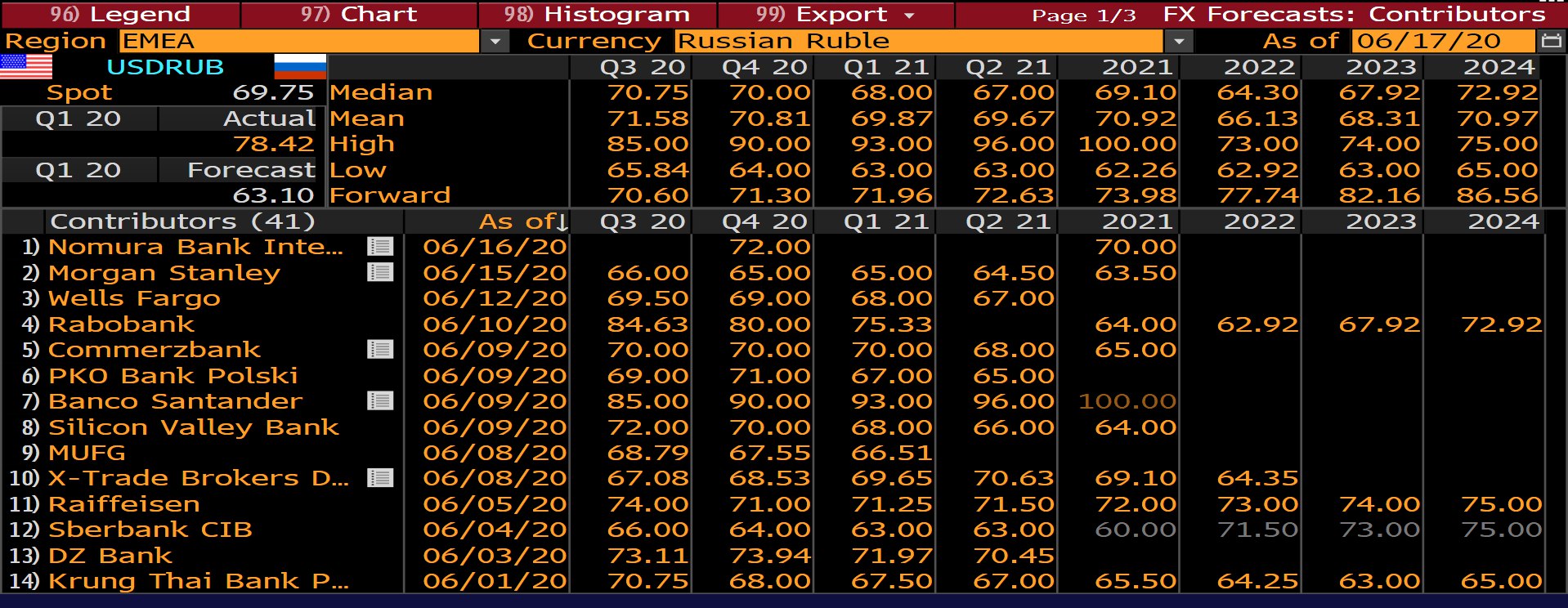
Task: Click Banco Santander's 2021 value 100.00
Action: click(1127, 401)
